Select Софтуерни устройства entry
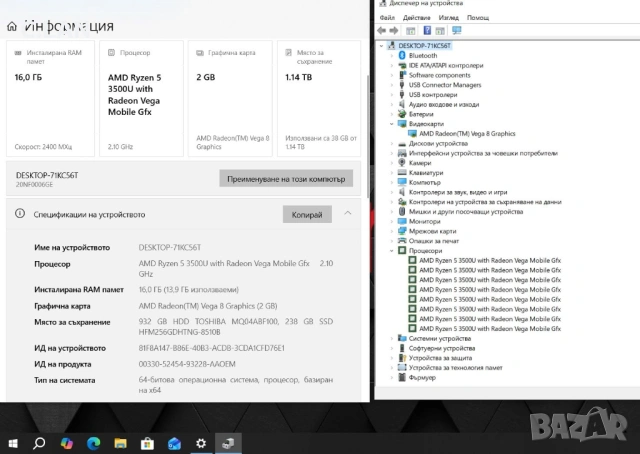 point(442,348)
